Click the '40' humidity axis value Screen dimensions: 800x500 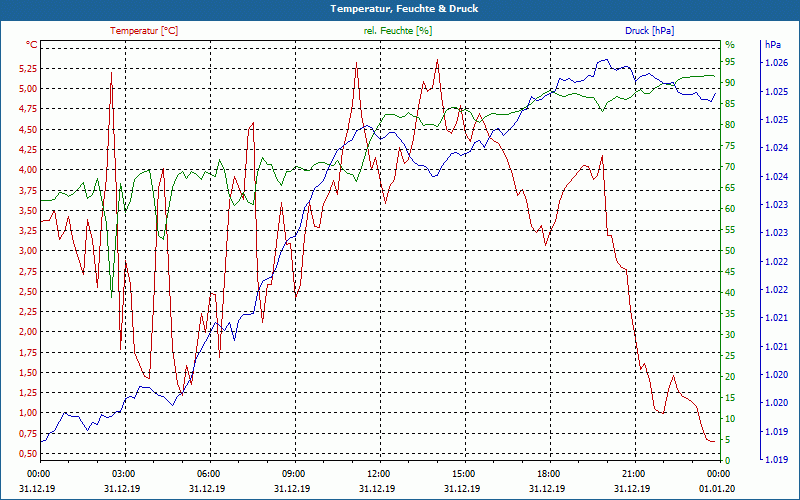point(730,293)
